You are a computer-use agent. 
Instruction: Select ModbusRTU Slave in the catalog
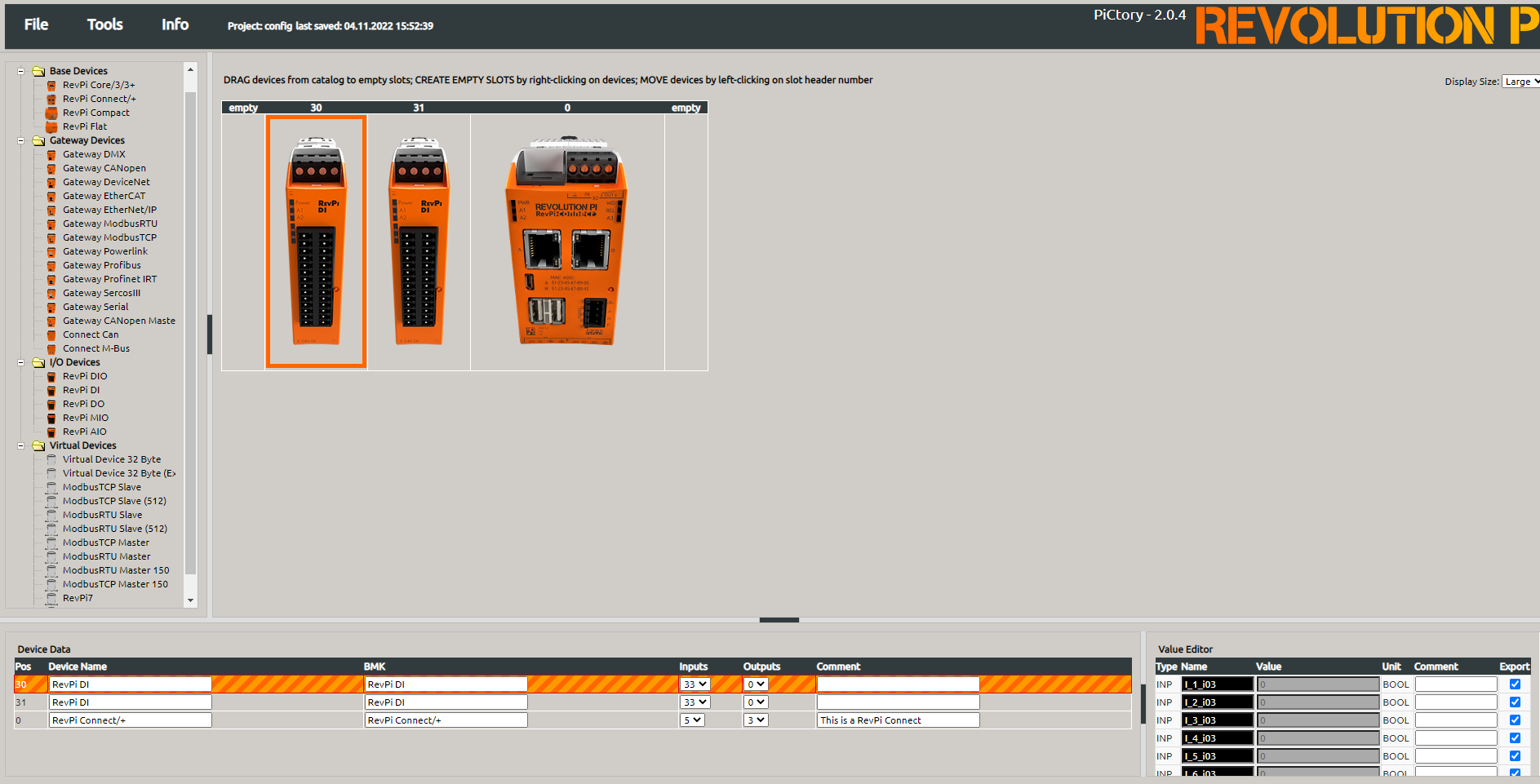pyautogui.click(x=103, y=515)
